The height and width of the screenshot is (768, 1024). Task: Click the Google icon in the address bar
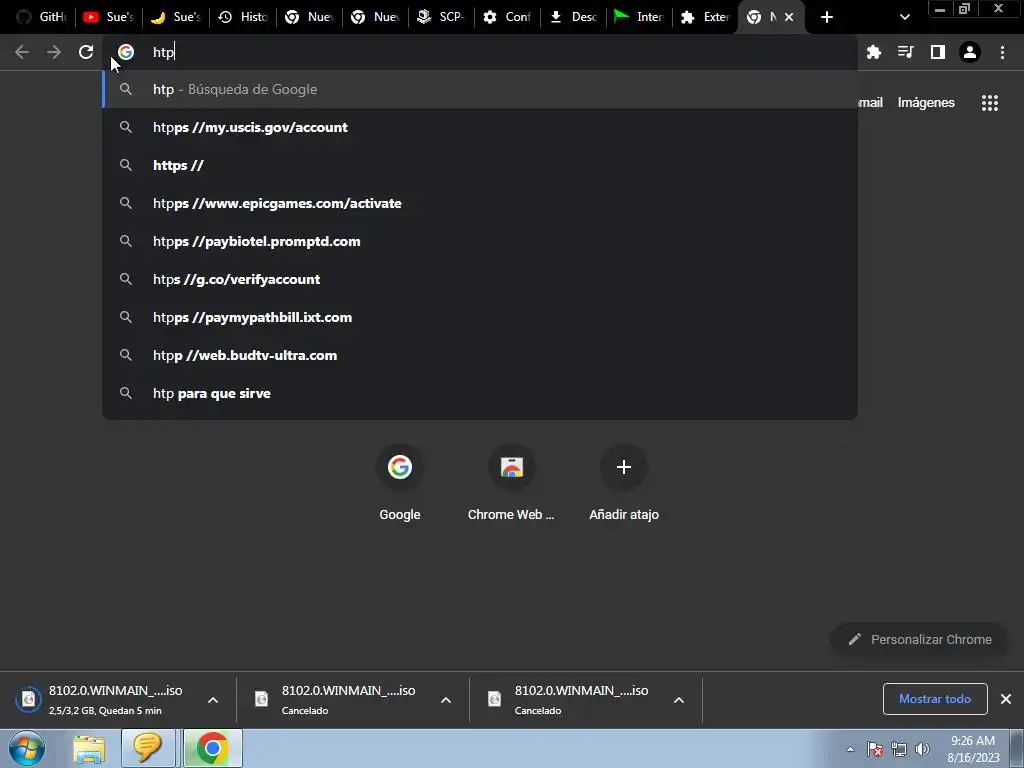pos(125,52)
